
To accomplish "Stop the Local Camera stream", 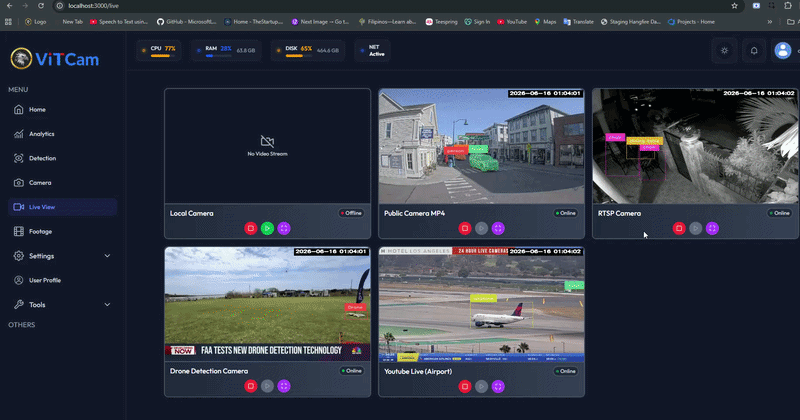I will tap(251, 228).
